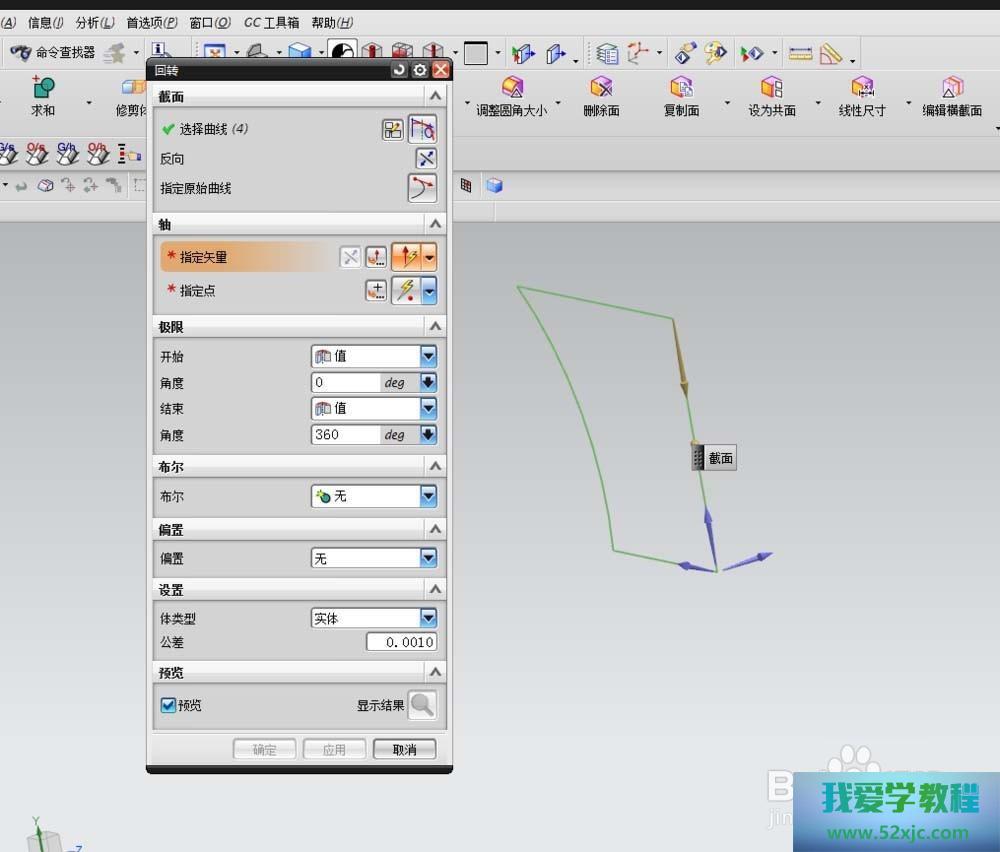Click the Reverse Direction (反向) icon
The width and height of the screenshot is (1000, 852).
pos(426,158)
